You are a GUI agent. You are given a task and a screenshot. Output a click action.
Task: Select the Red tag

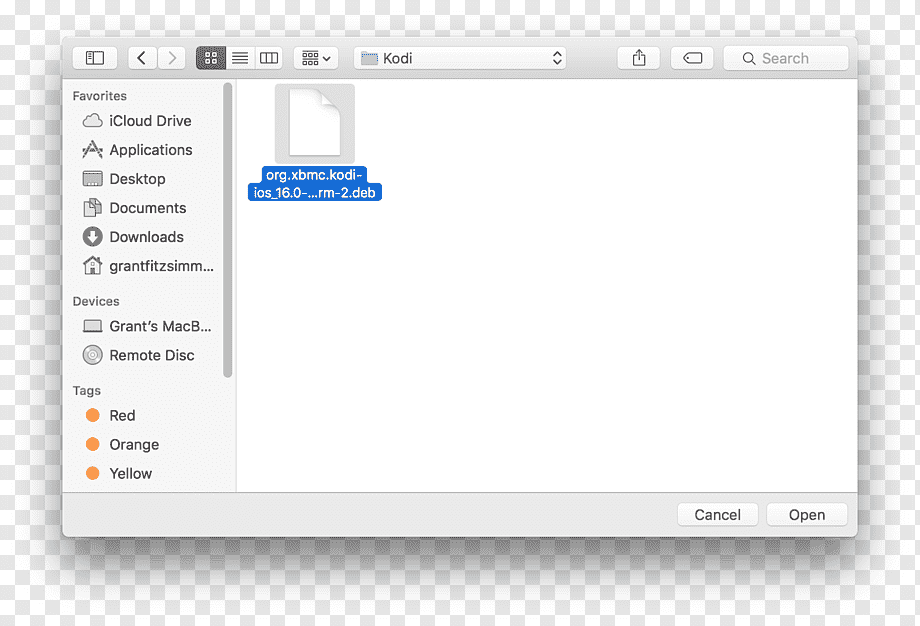tap(150, 415)
